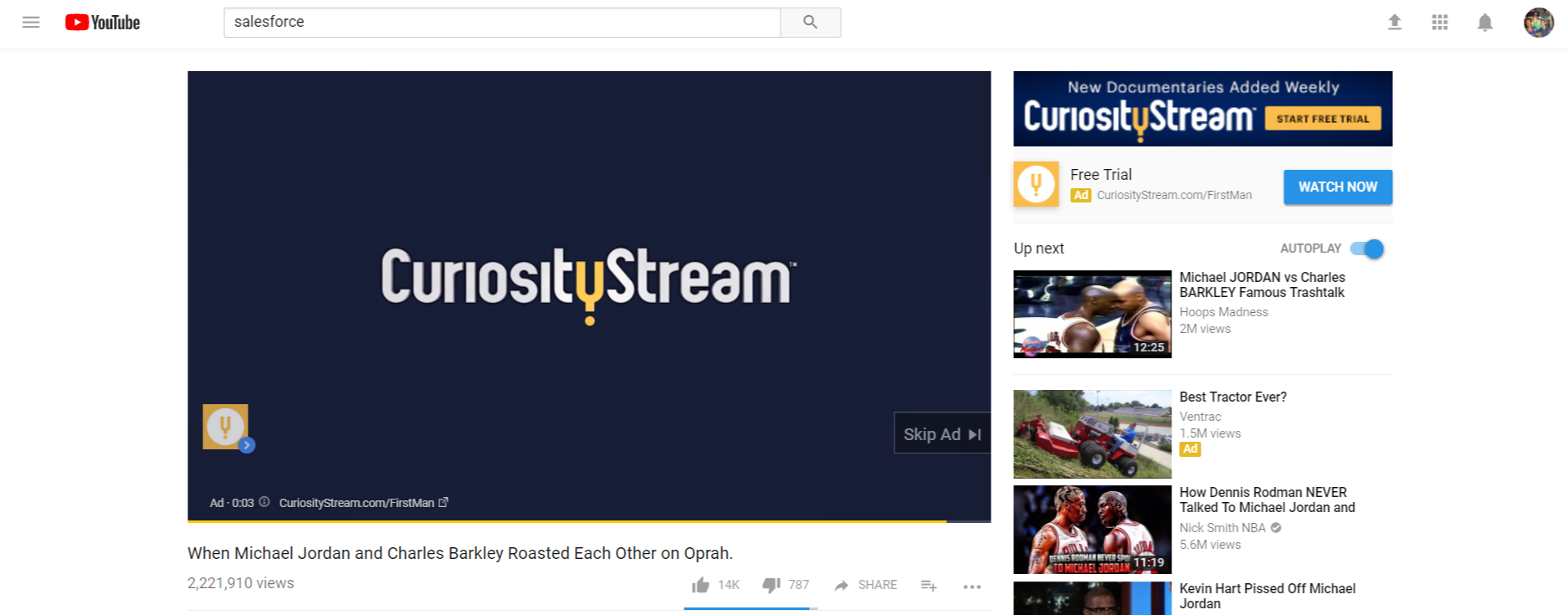Share the video
The height and width of the screenshot is (615, 1568).
click(x=865, y=585)
